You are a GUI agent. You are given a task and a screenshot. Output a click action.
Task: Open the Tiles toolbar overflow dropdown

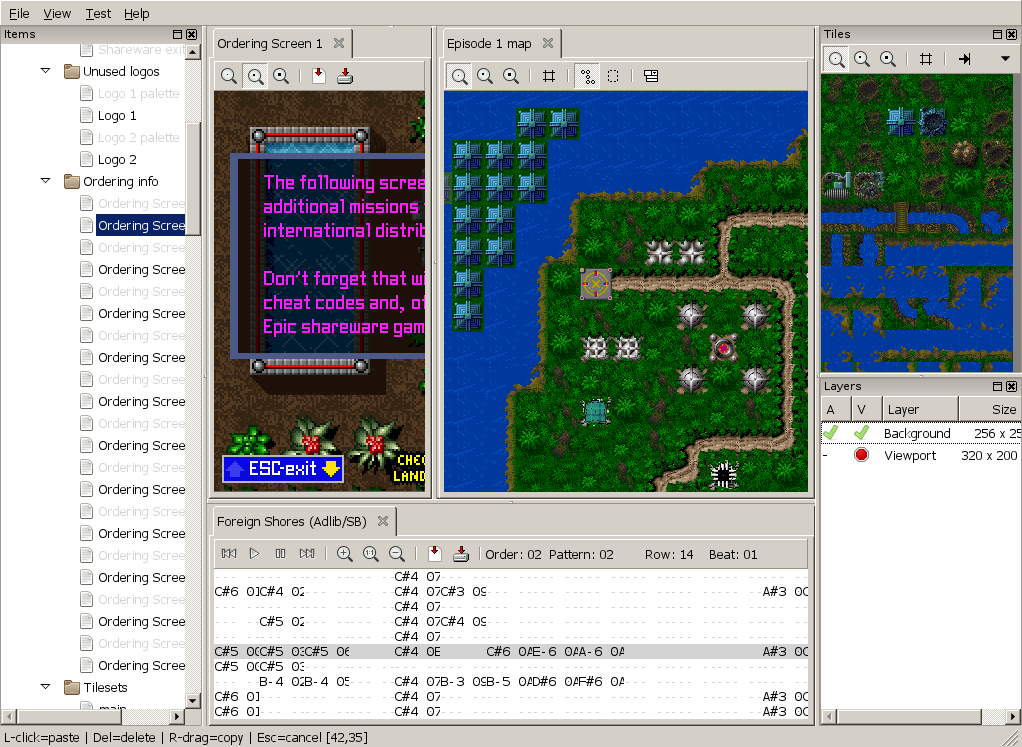coord(1005,59)
